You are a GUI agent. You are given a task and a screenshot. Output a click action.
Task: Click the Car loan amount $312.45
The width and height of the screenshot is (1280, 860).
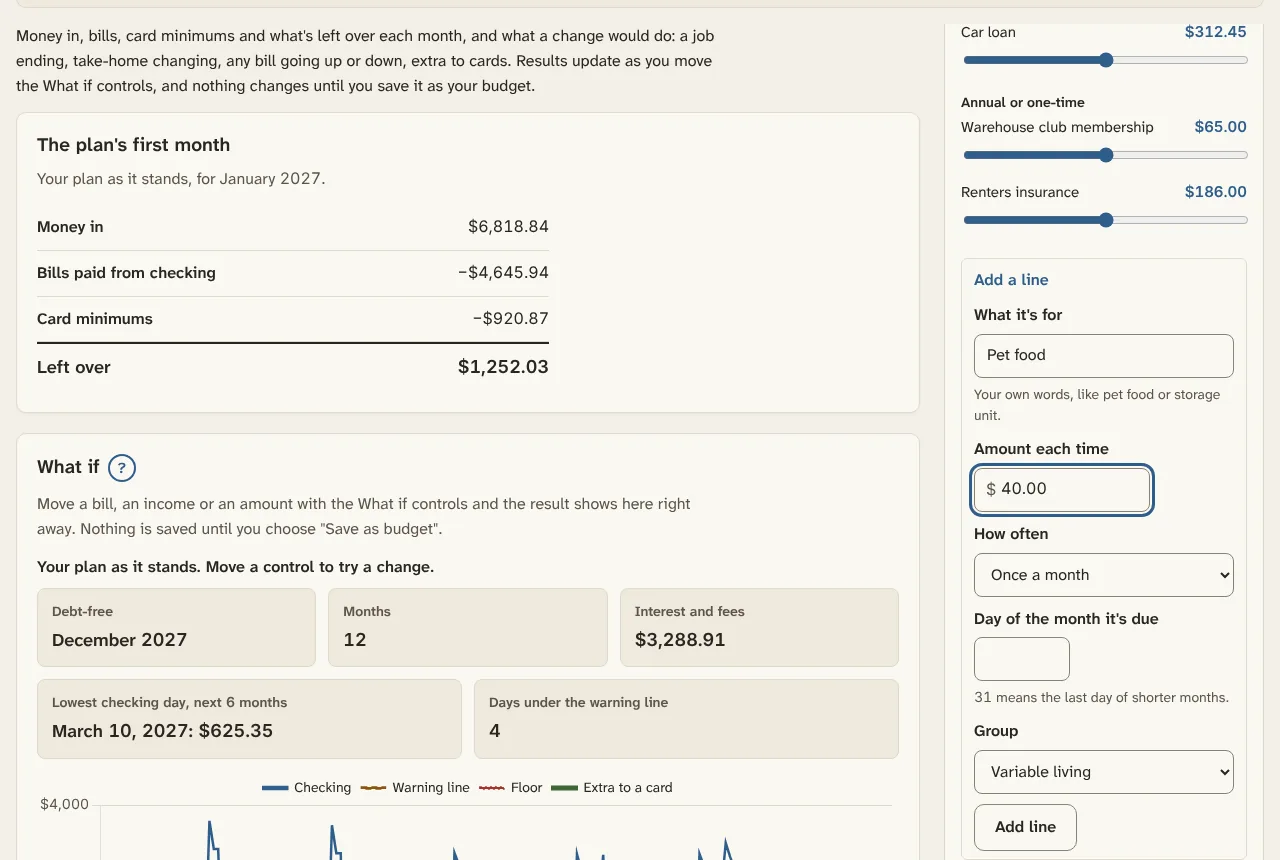[1216, 32]
